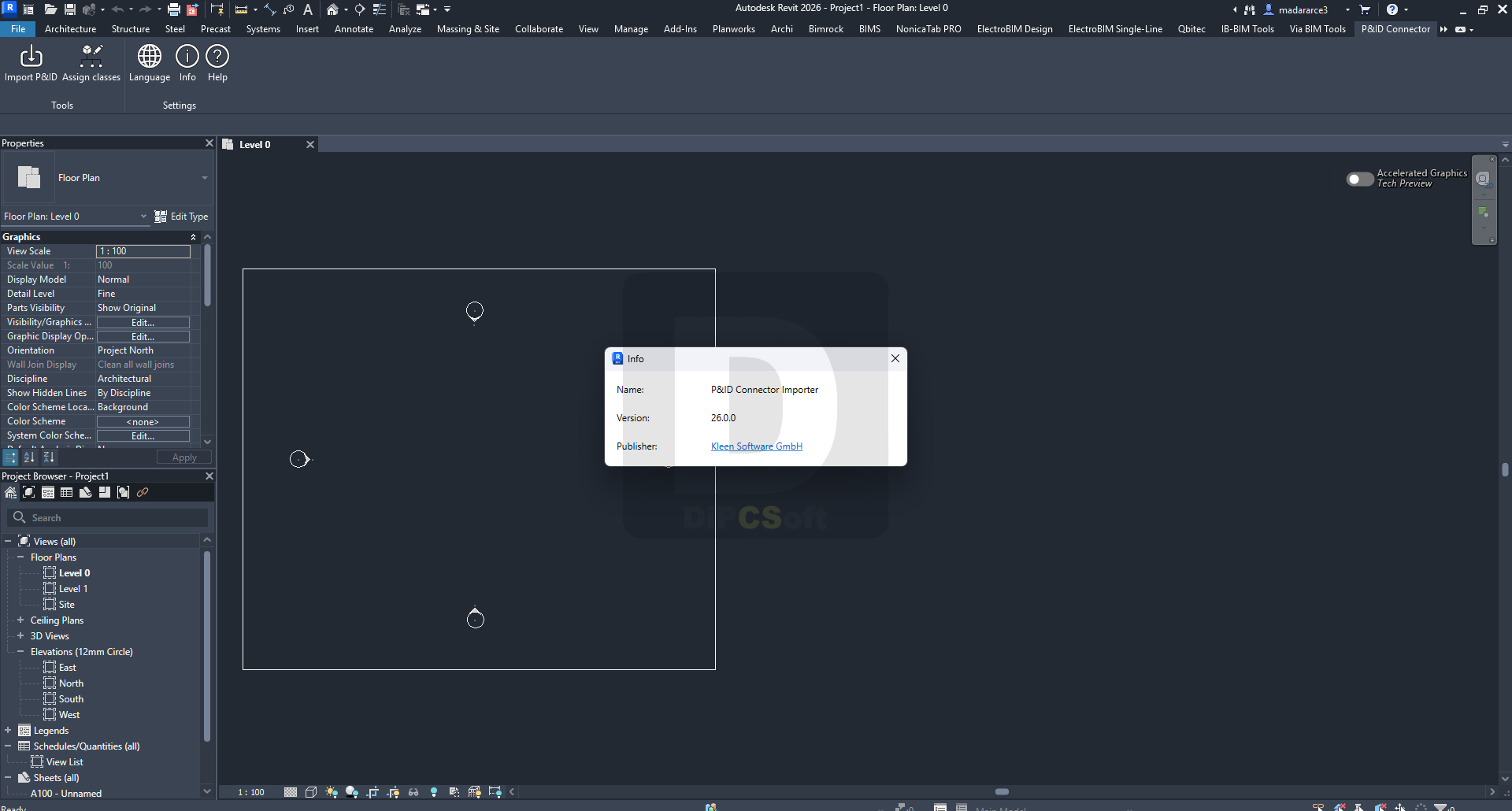Image resolution: width=1512 pixels, height=811 pixels.
Task: Switch to the Annotate ribbon tab
Action: click(x=354, y=29)
